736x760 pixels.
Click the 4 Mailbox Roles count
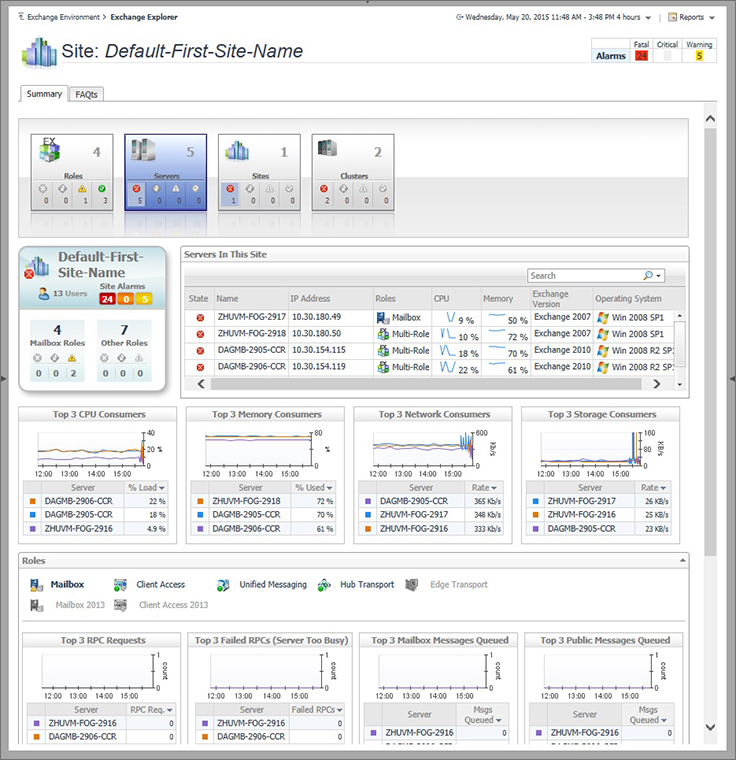click(x=57, y=330)
